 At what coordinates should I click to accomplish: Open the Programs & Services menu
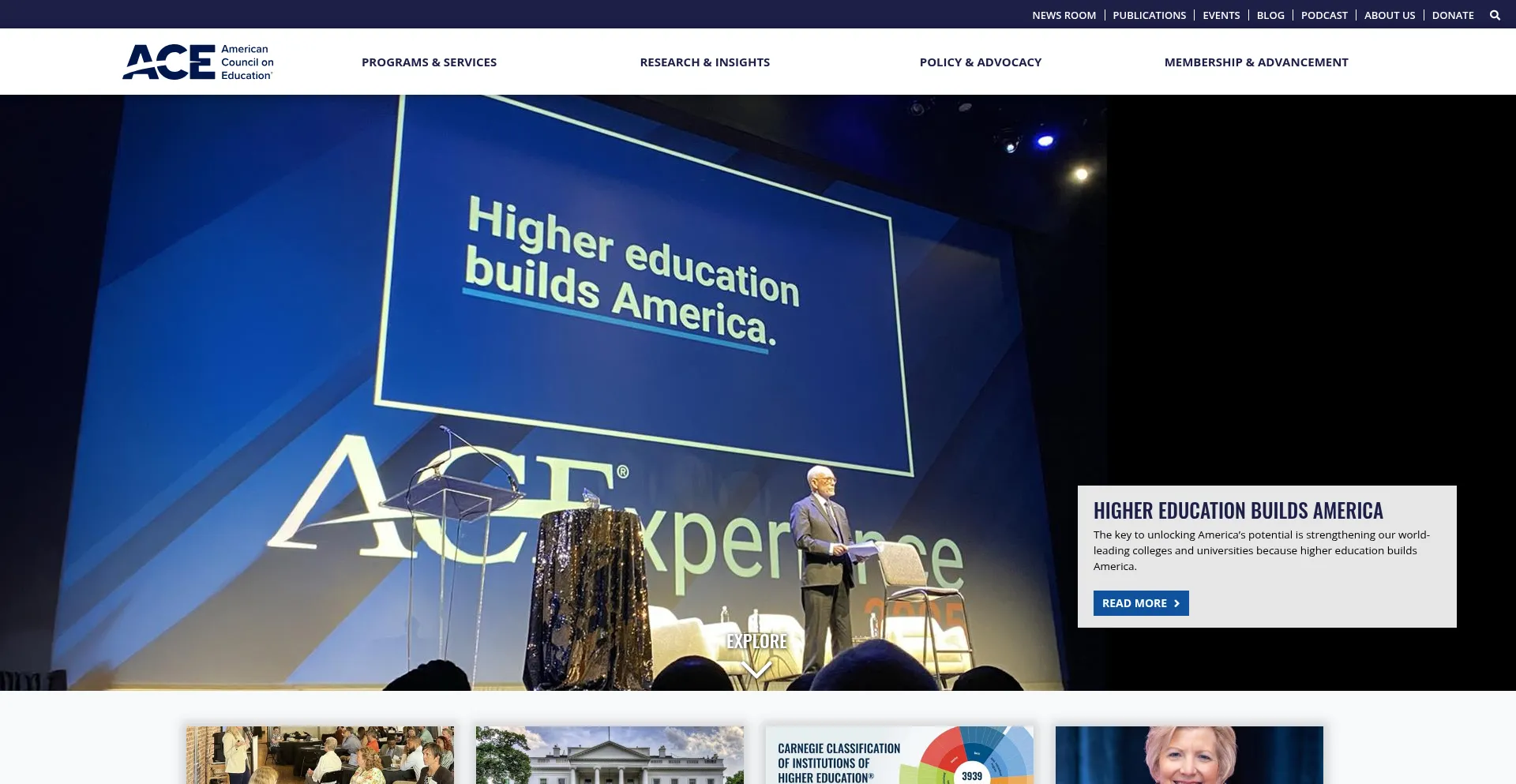(x=429, y=62)
